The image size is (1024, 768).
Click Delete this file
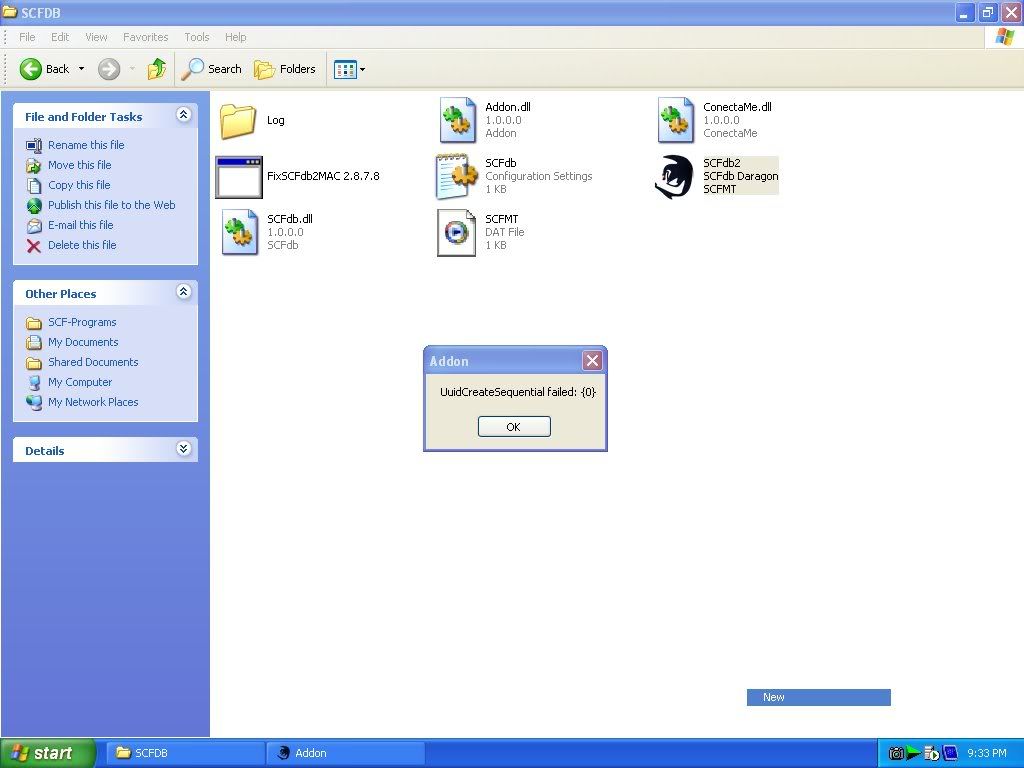coord(82,245)
